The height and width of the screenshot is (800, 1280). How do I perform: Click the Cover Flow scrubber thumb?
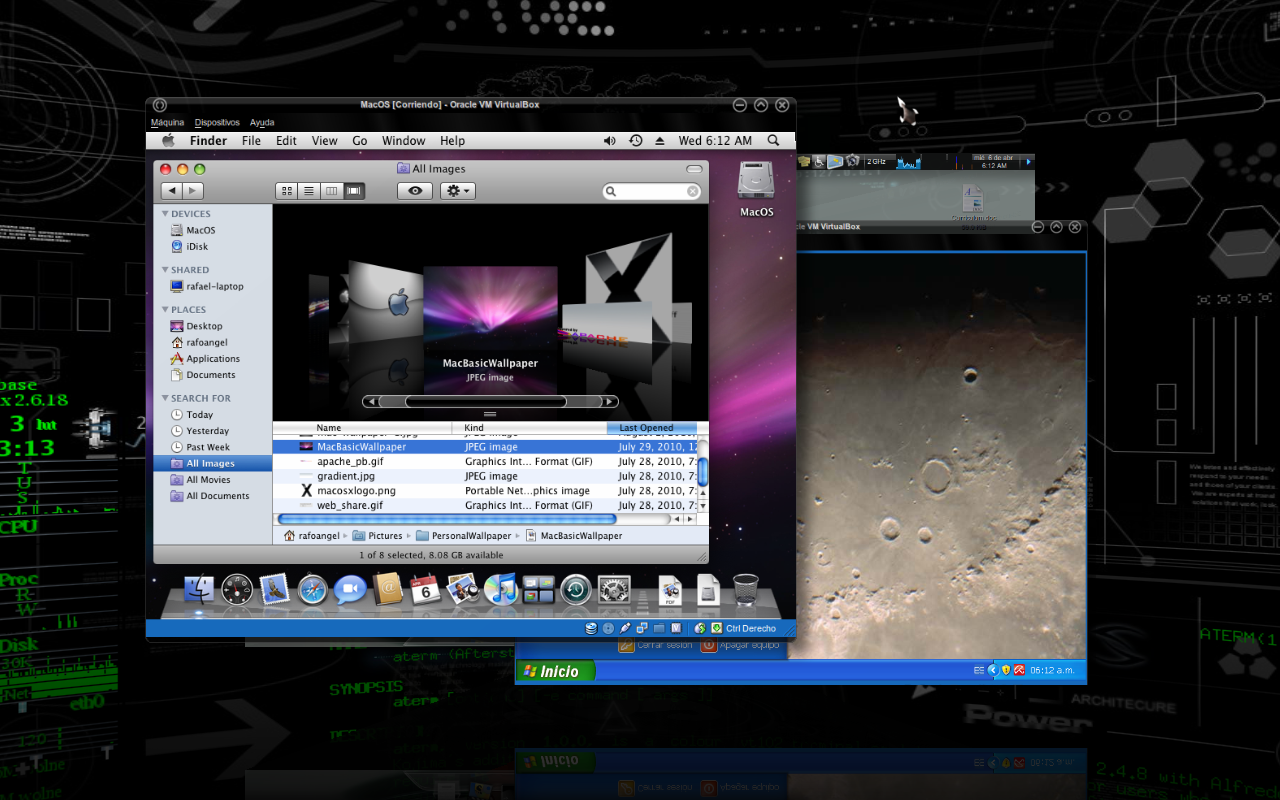(x=486, y=402)
